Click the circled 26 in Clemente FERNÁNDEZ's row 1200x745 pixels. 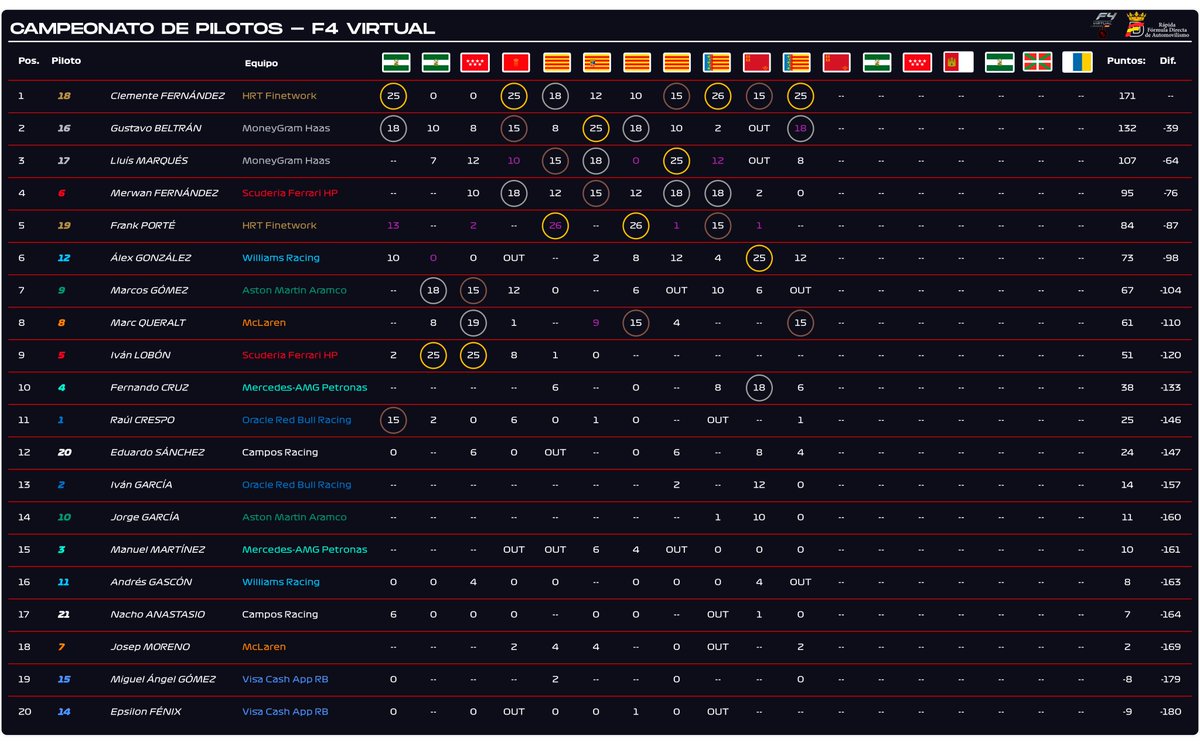click(x=718, y=96)
